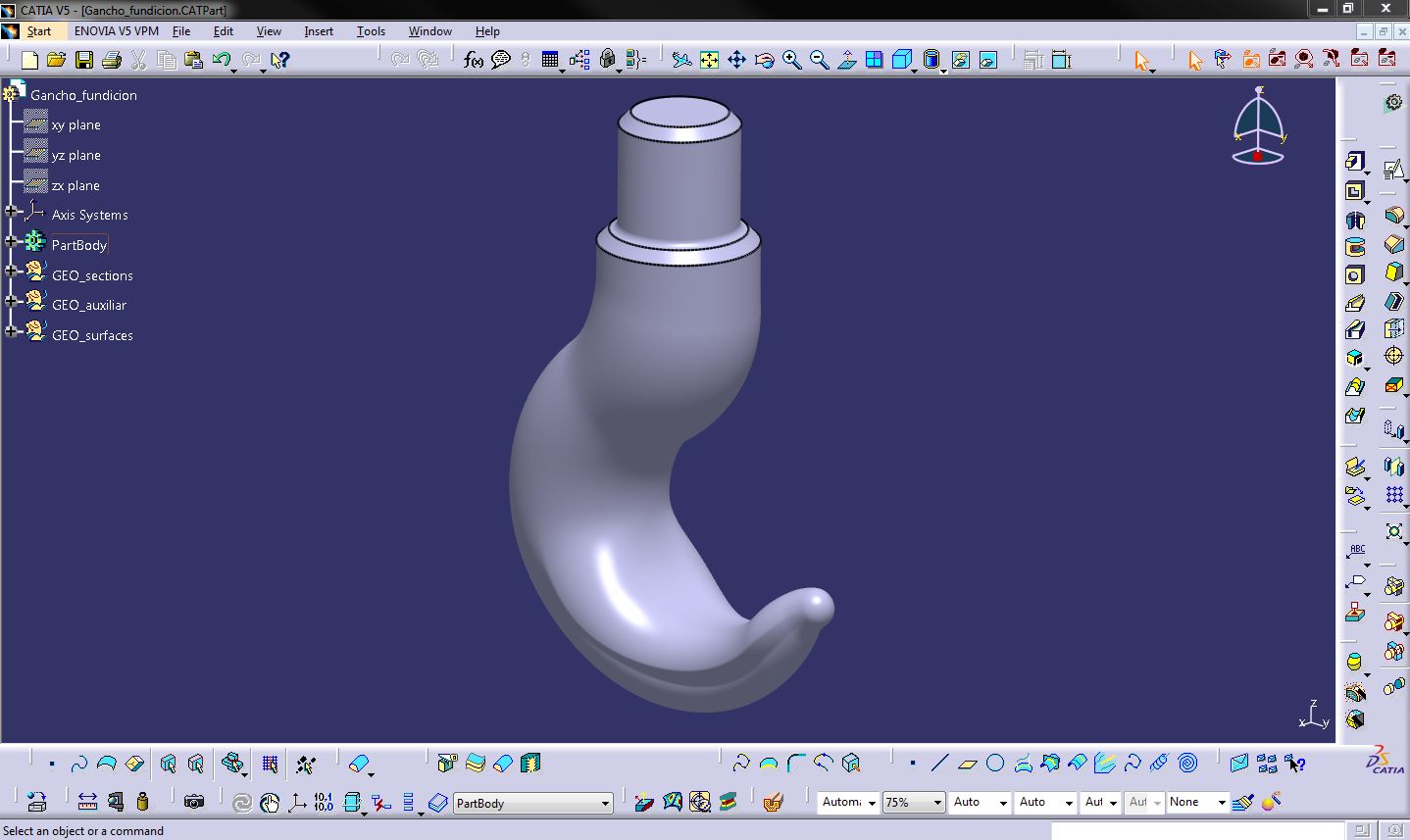This screenshot has width=1410, height=840.
Task: Open the PartBody combo box
Action: [x=532, y=803]
